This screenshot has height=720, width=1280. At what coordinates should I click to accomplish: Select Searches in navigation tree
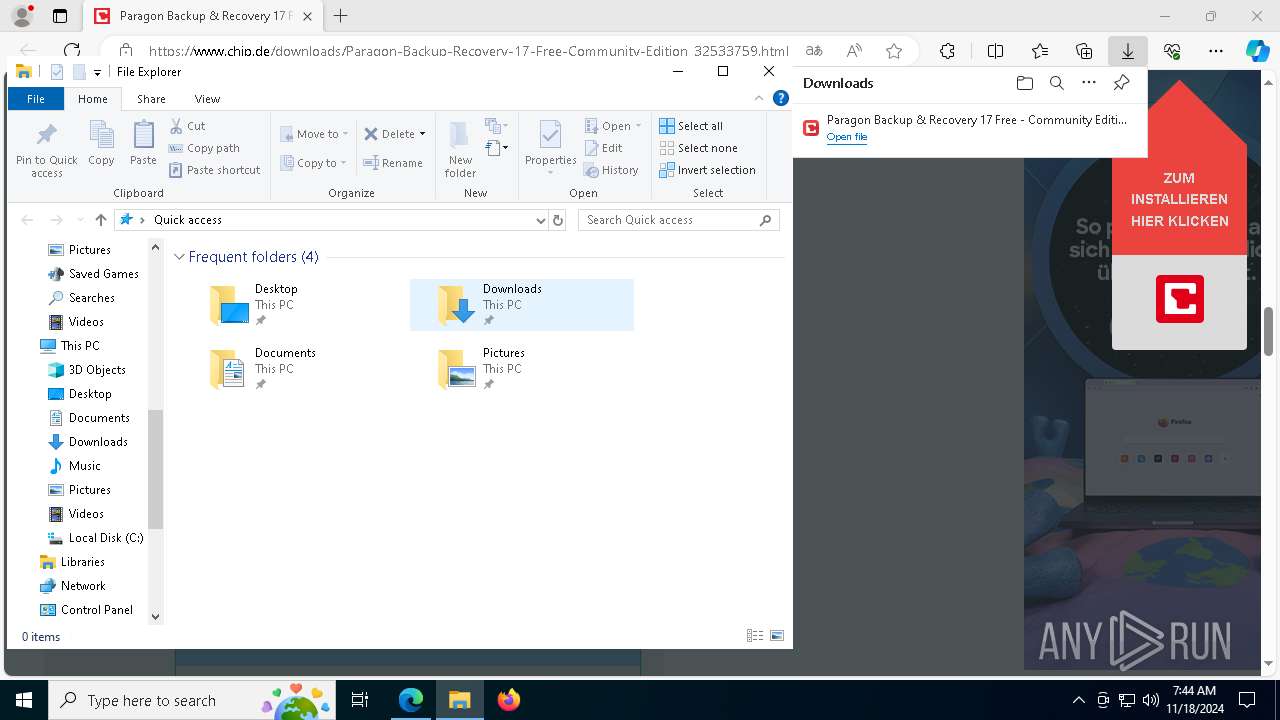tap(81, 298)
